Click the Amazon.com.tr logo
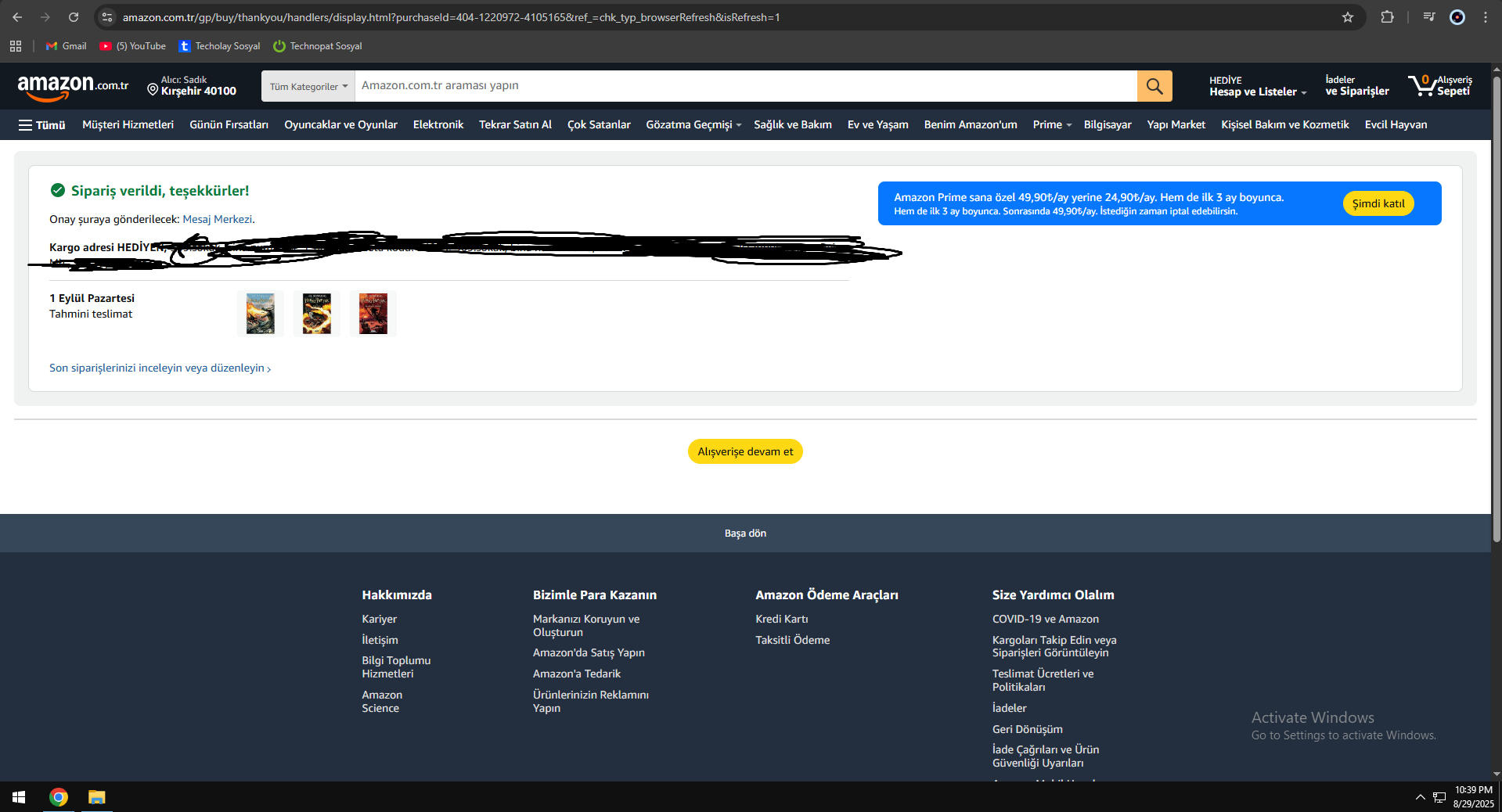1502x812 pixels. (x=73, y=86)
